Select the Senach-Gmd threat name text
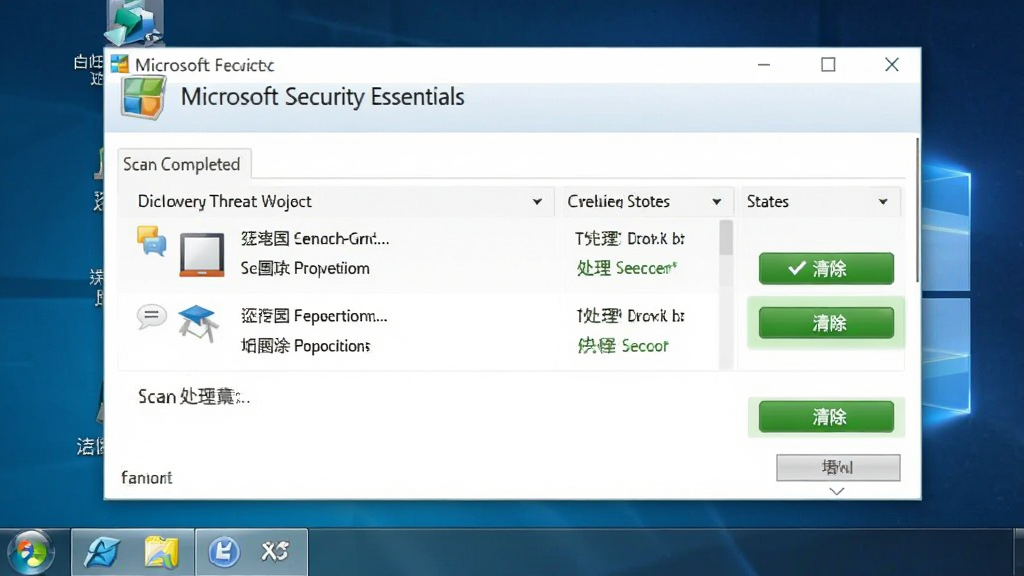Viewport: 1024px width, 576px height. (315, 239)
